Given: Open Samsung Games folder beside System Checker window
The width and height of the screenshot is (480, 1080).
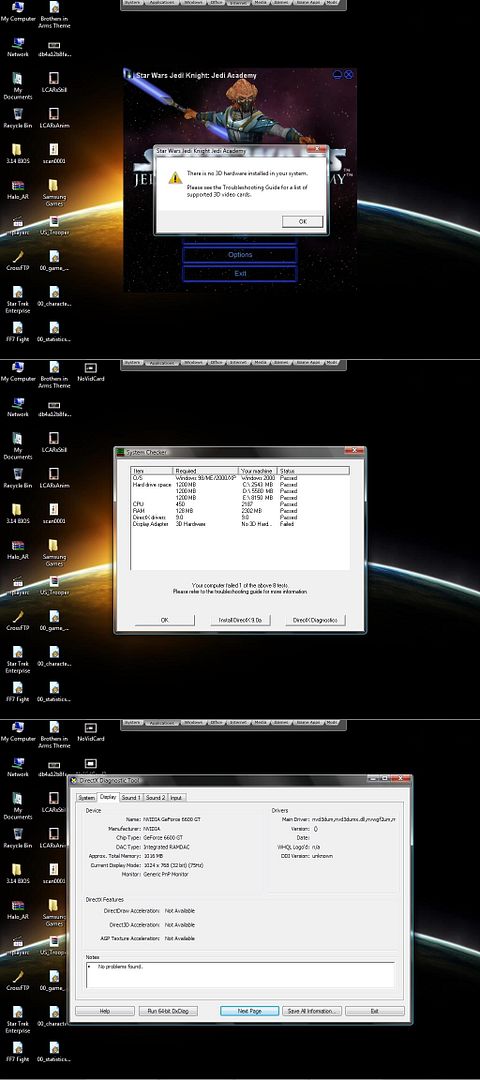Looking at the screenshot, I should tap(54, 553).
